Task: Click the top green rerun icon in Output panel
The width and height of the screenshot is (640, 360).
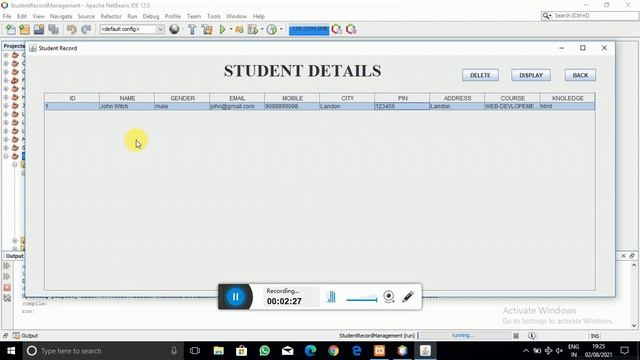Action: pyautogui.click(x=7, y=266)
